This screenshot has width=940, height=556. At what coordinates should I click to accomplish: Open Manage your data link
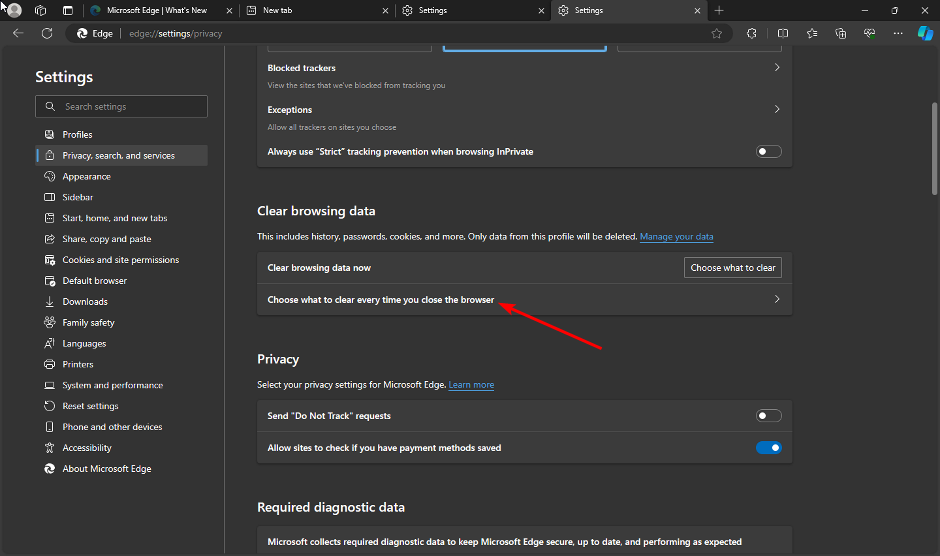[x=676, y=236]
